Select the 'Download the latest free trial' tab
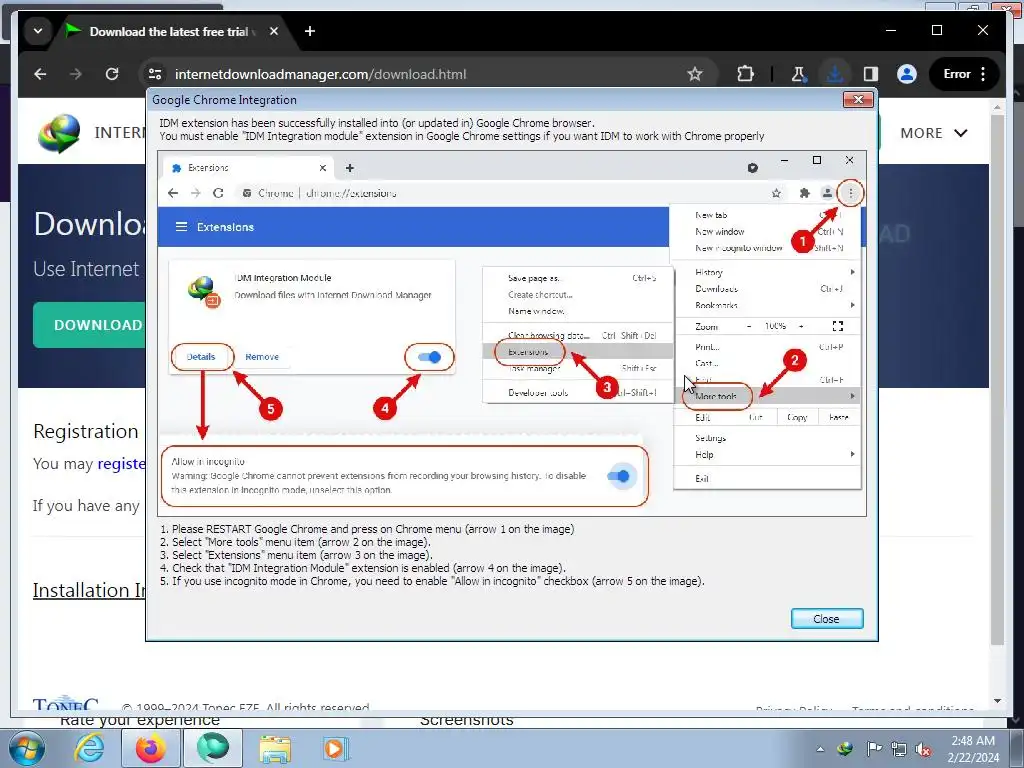 (x=173, y=31)
